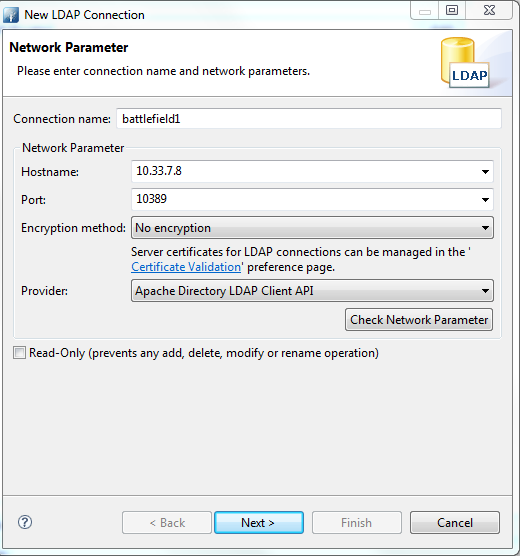Image resolution: width=520 pixels, height=556 pixels.
Task: Open the Certificate Validation link
Action: coord(186,267)
